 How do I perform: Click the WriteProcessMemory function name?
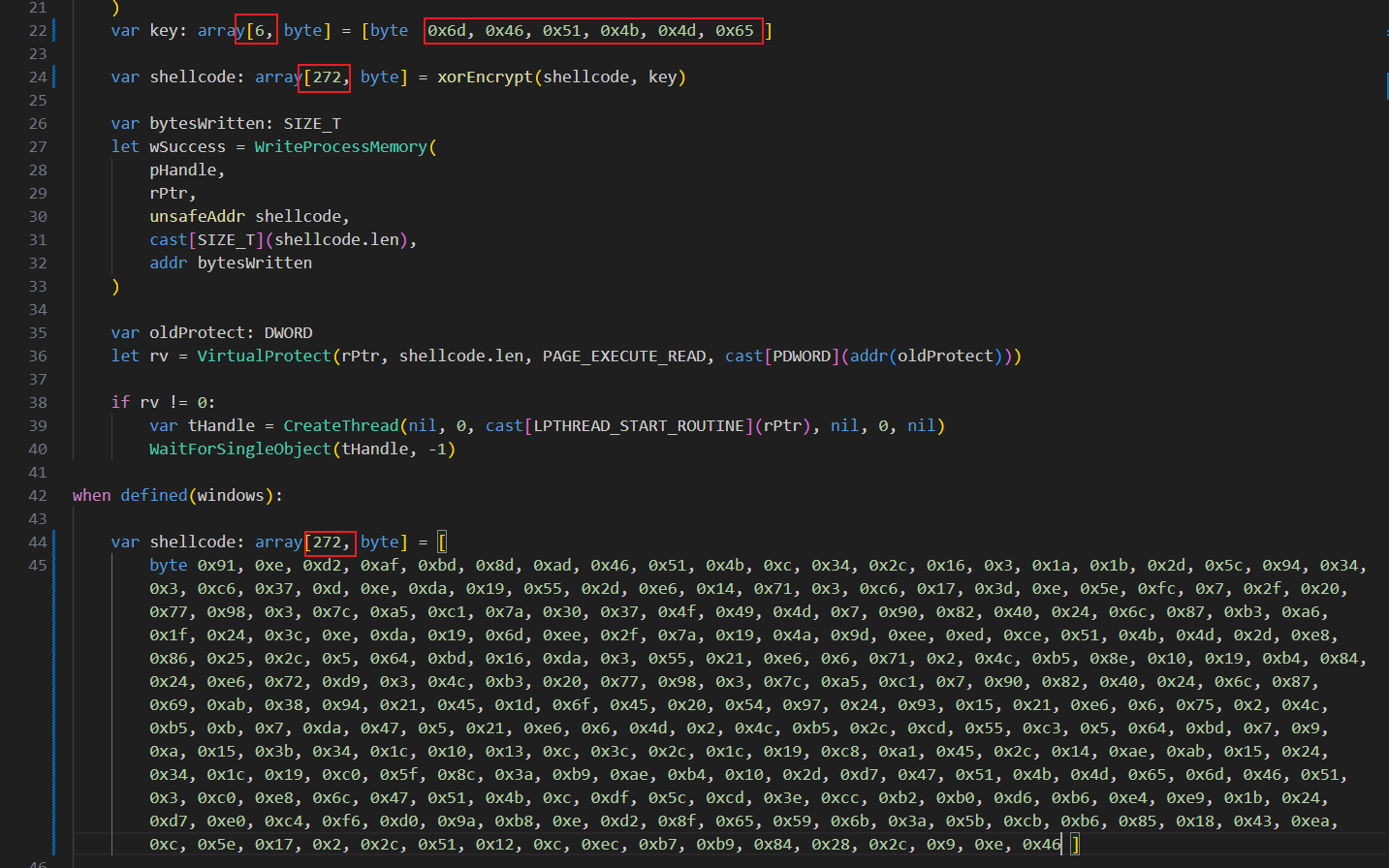(x=340, y=147)
